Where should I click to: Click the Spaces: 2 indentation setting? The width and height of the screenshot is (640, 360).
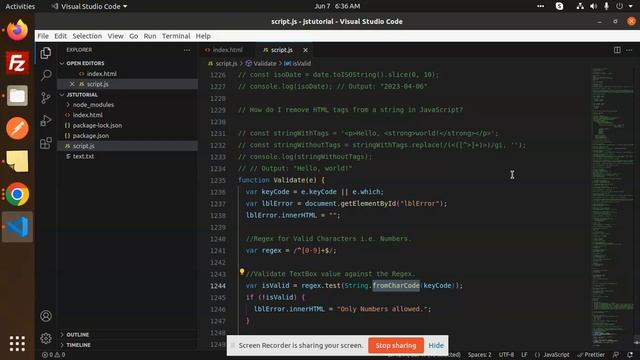tap(480, 355)
